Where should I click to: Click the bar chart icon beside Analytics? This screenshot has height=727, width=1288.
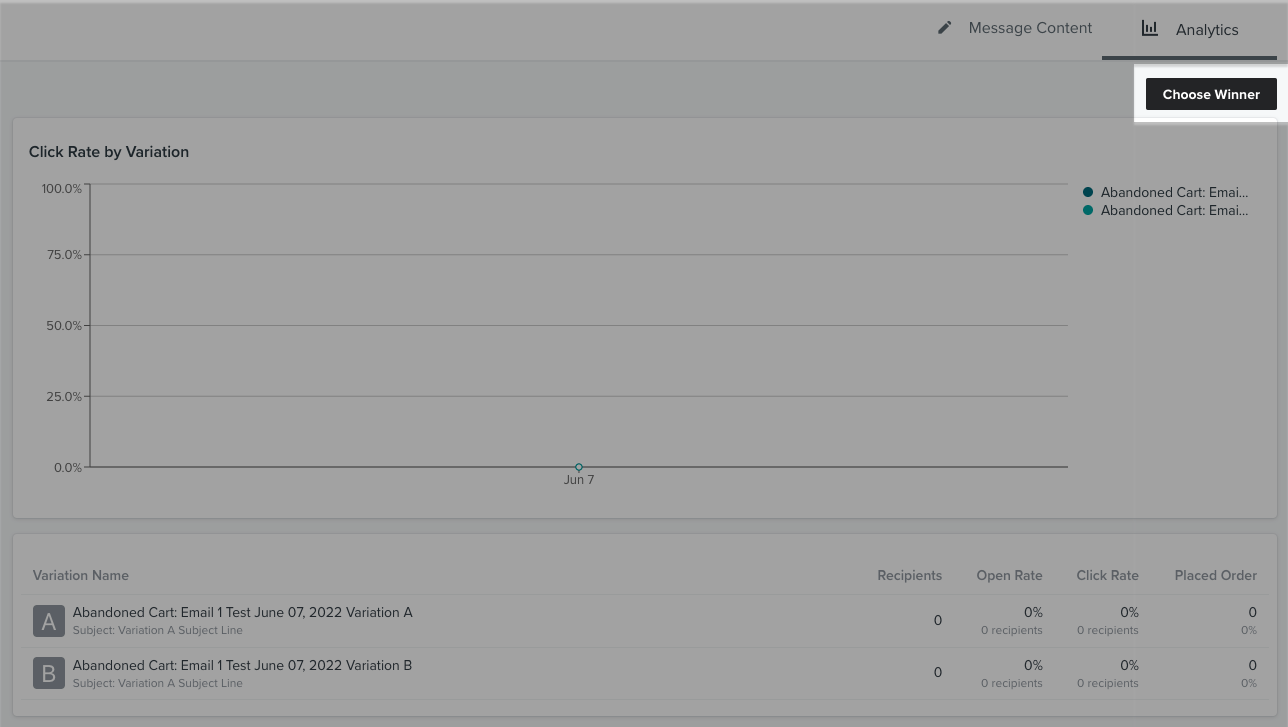(x=1149, y=28)
